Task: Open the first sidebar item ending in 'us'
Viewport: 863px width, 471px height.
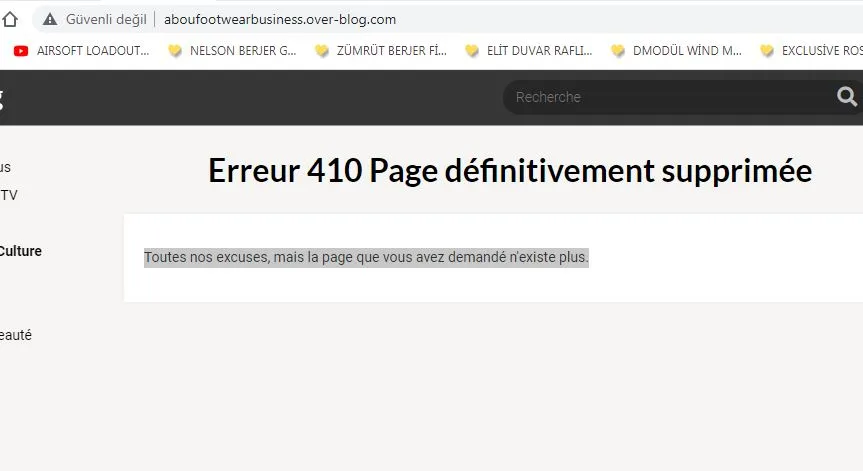Action: tap(6, 167)
